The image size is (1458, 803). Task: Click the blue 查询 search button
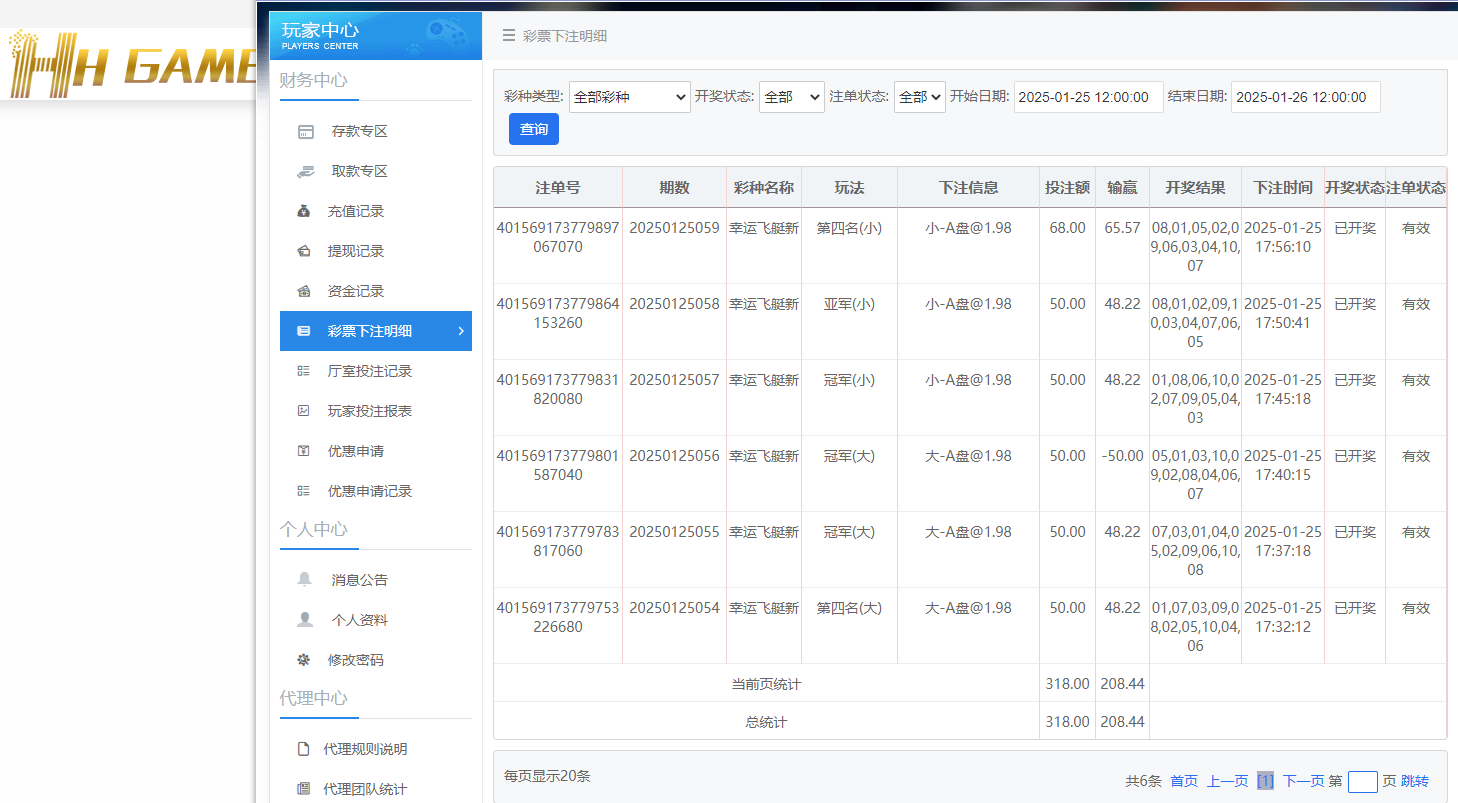coord(533,129)
